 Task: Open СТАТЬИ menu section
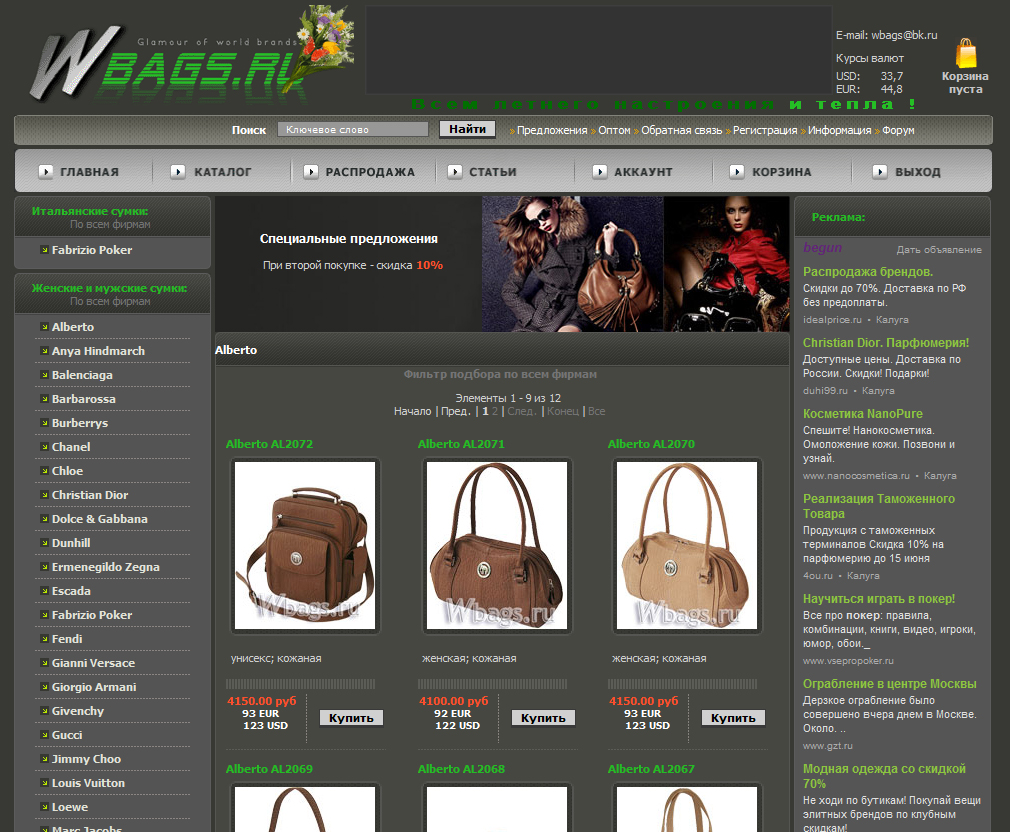493,172
